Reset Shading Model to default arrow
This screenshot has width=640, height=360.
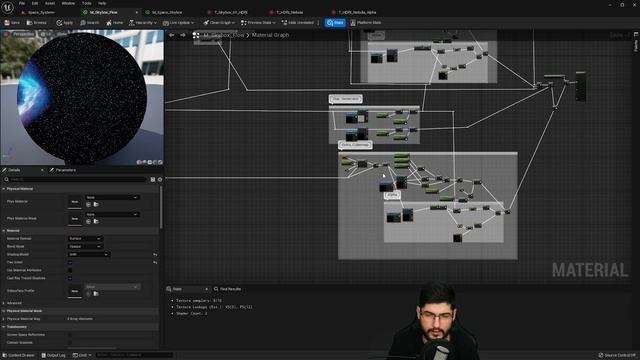click(x=155, y=255)
